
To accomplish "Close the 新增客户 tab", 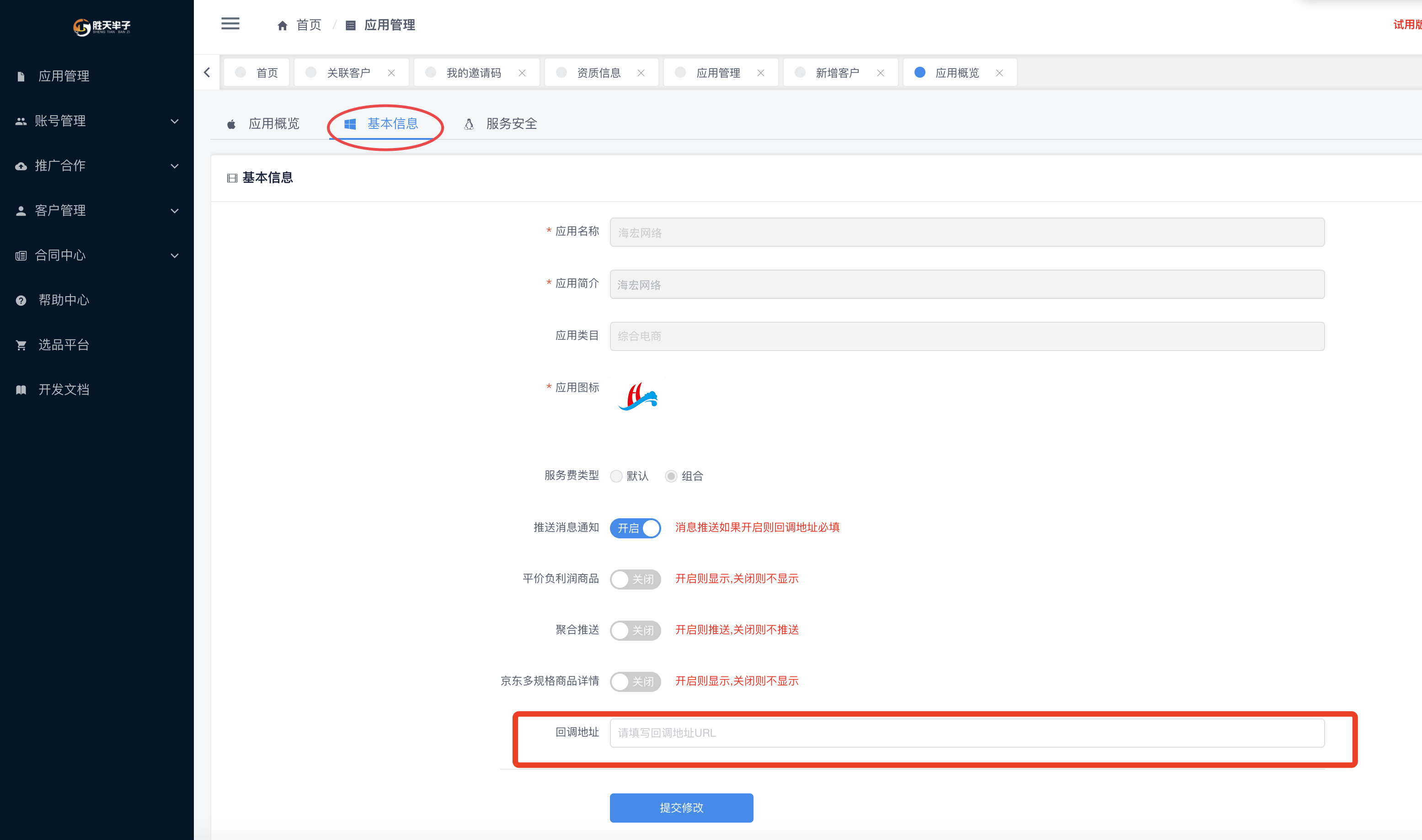I will click(x=880, y=73).
